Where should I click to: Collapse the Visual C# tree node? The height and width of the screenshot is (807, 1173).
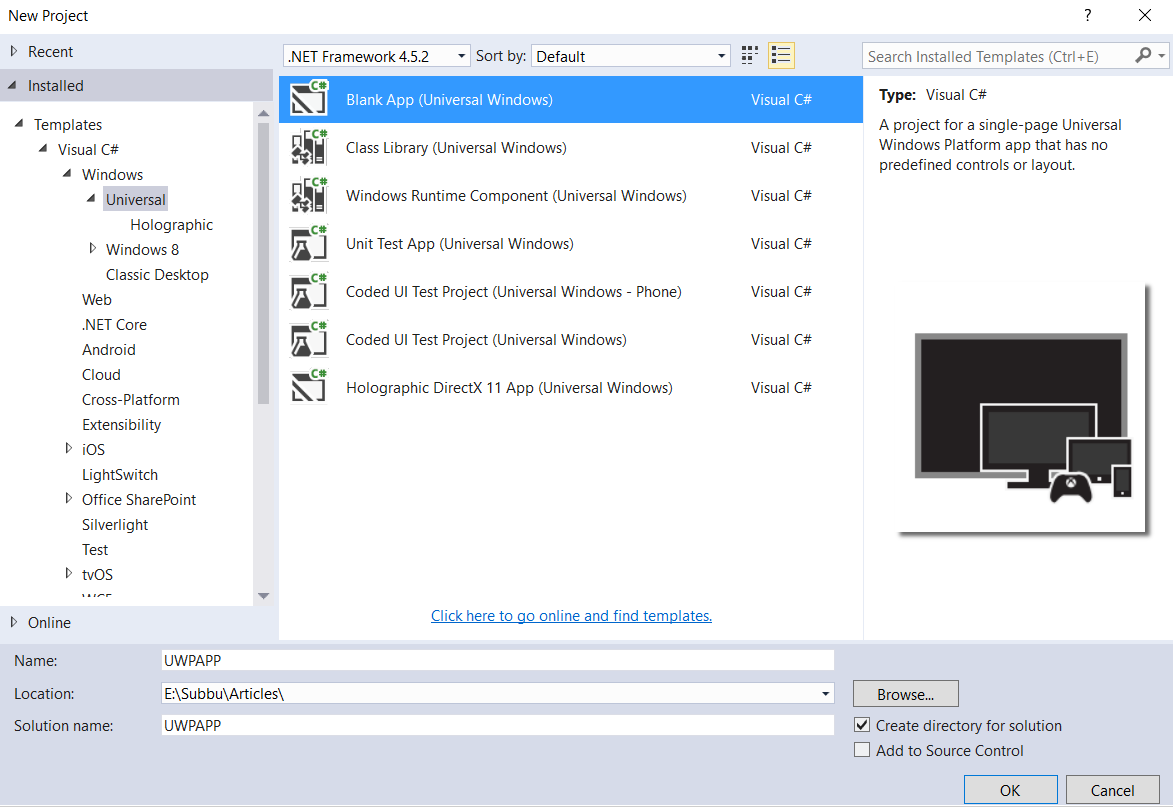coord(43,149)
